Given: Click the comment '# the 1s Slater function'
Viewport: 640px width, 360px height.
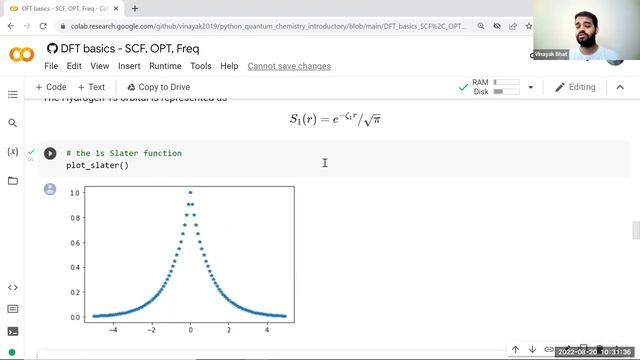Looking at the screenshot, I should 124,153.
